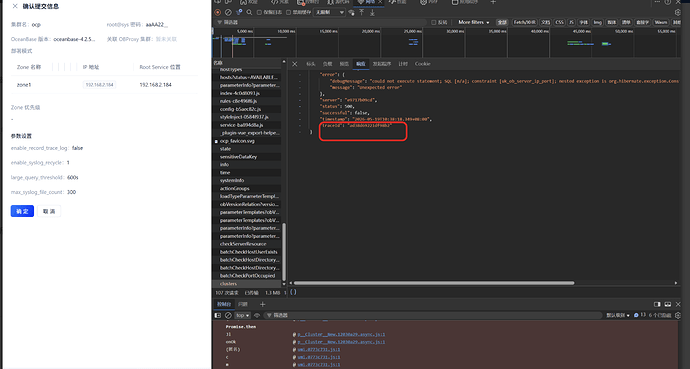This screenshot has width=690, height=369.
Task: Enable the 保留日志 preserve log checkbox
Action: pos(259,12)
